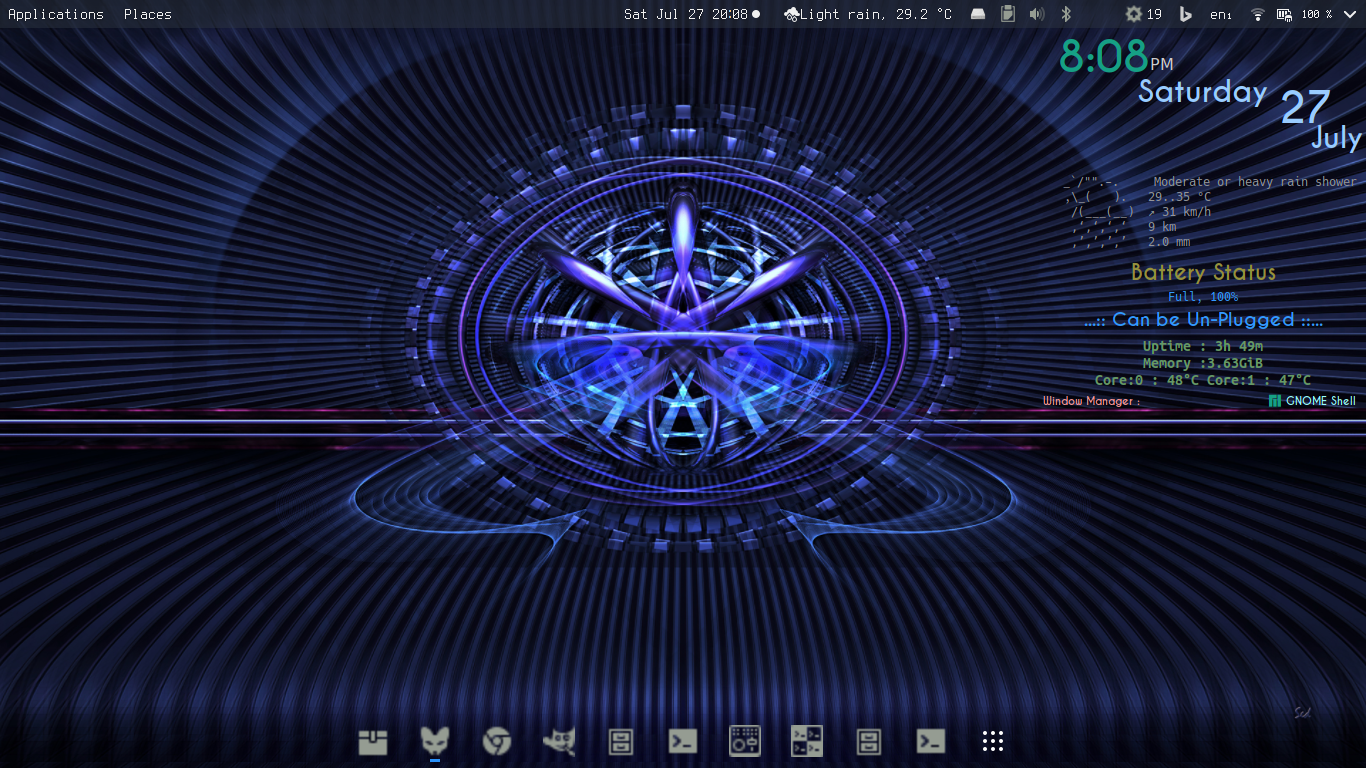1366x768 pixels.
Task: Launch GIMP image editor from the dock
Action: coord(559,741)
